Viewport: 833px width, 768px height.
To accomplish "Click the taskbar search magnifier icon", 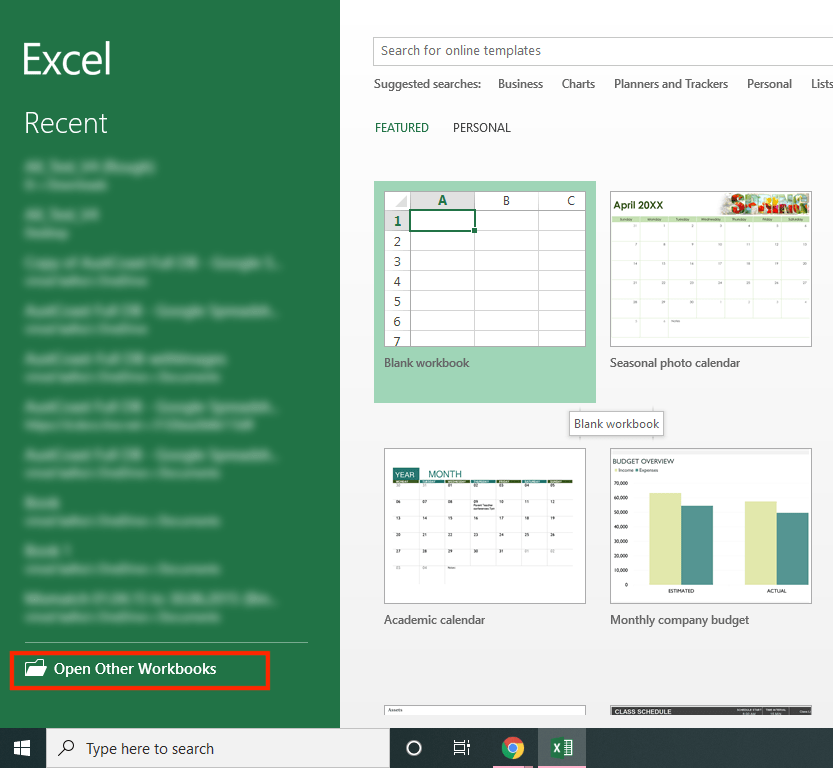I will [x=66, y=748].
